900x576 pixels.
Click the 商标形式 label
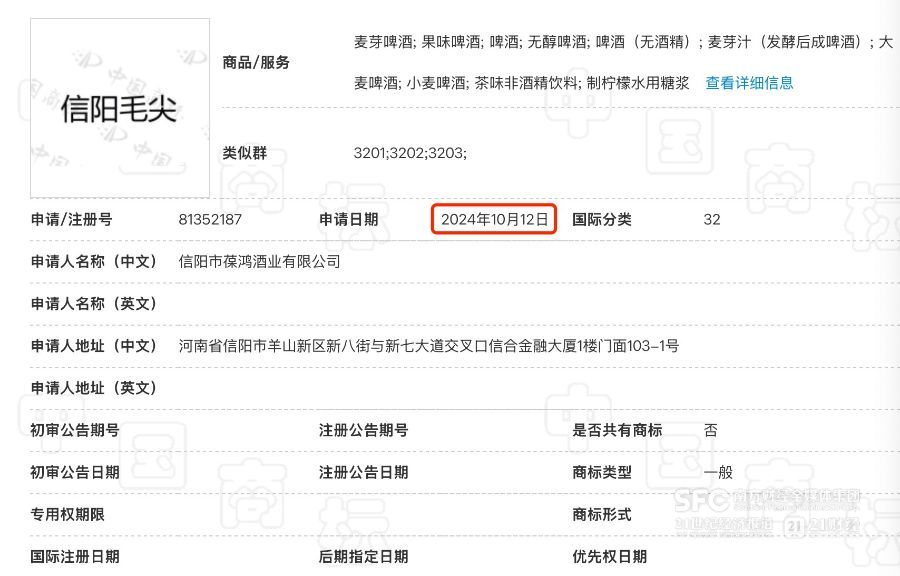click(602, 515)
